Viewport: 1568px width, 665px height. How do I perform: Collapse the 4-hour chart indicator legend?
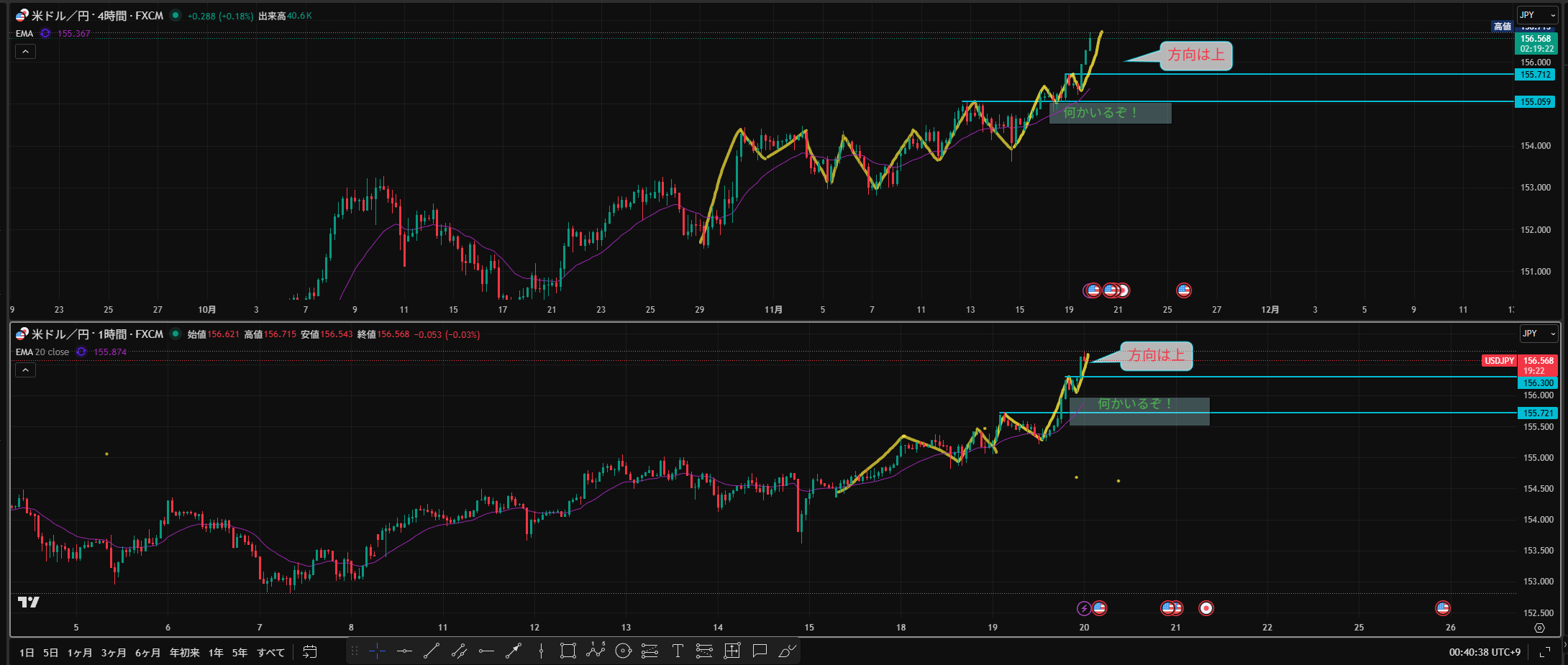click(25, 52)
